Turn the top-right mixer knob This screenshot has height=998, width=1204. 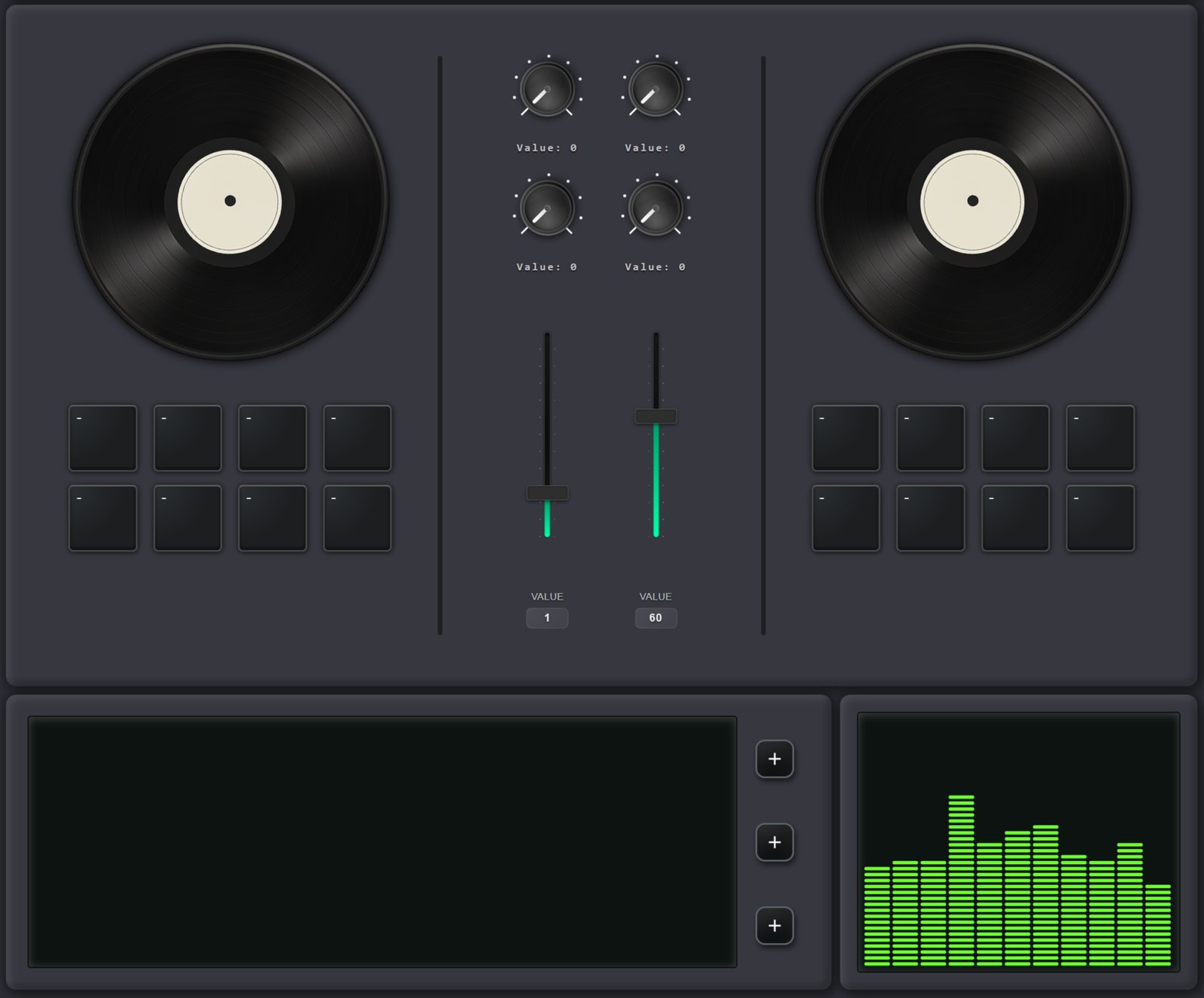pyautogui.click(x=656, y=88)
